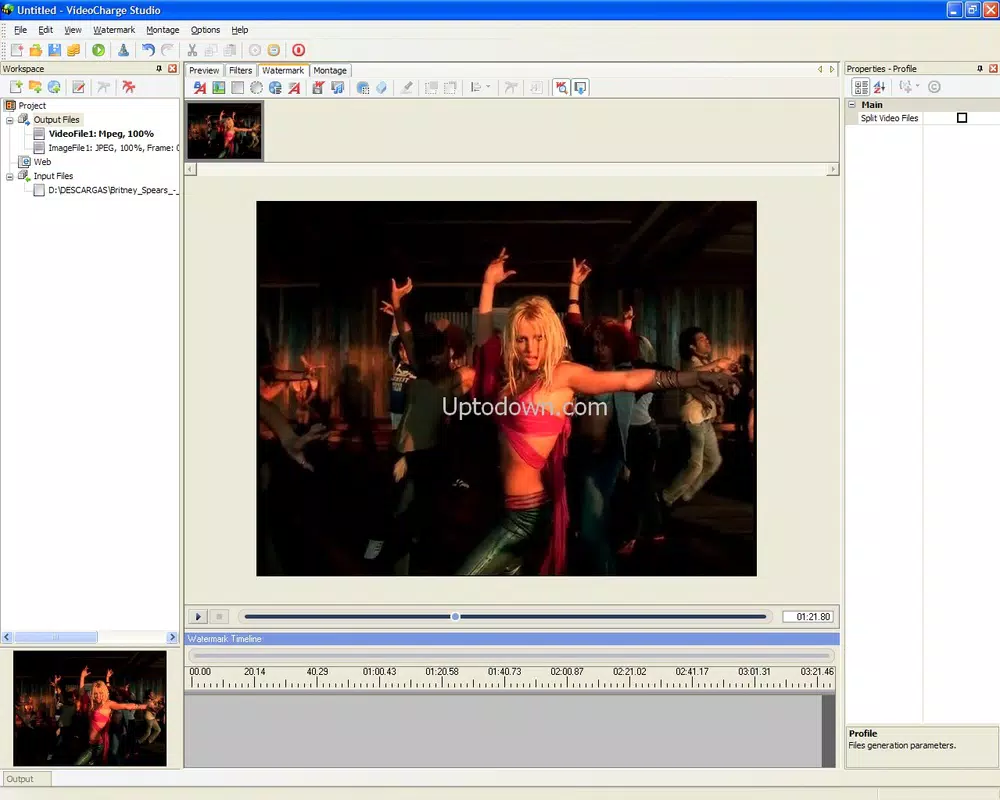Click the blue Undo arrow icon

[x=148, y=50]
